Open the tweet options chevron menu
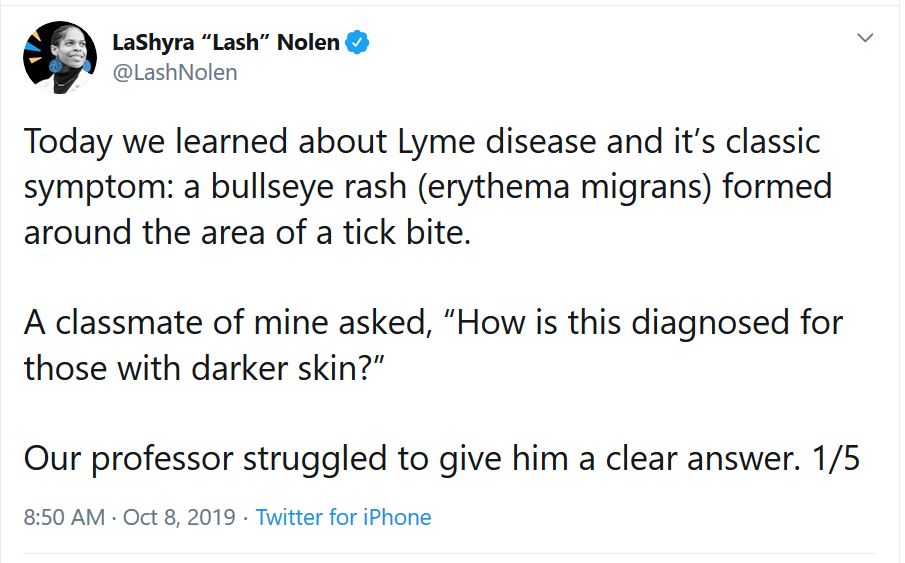This screenshot has height=563, width=905. 865,39
